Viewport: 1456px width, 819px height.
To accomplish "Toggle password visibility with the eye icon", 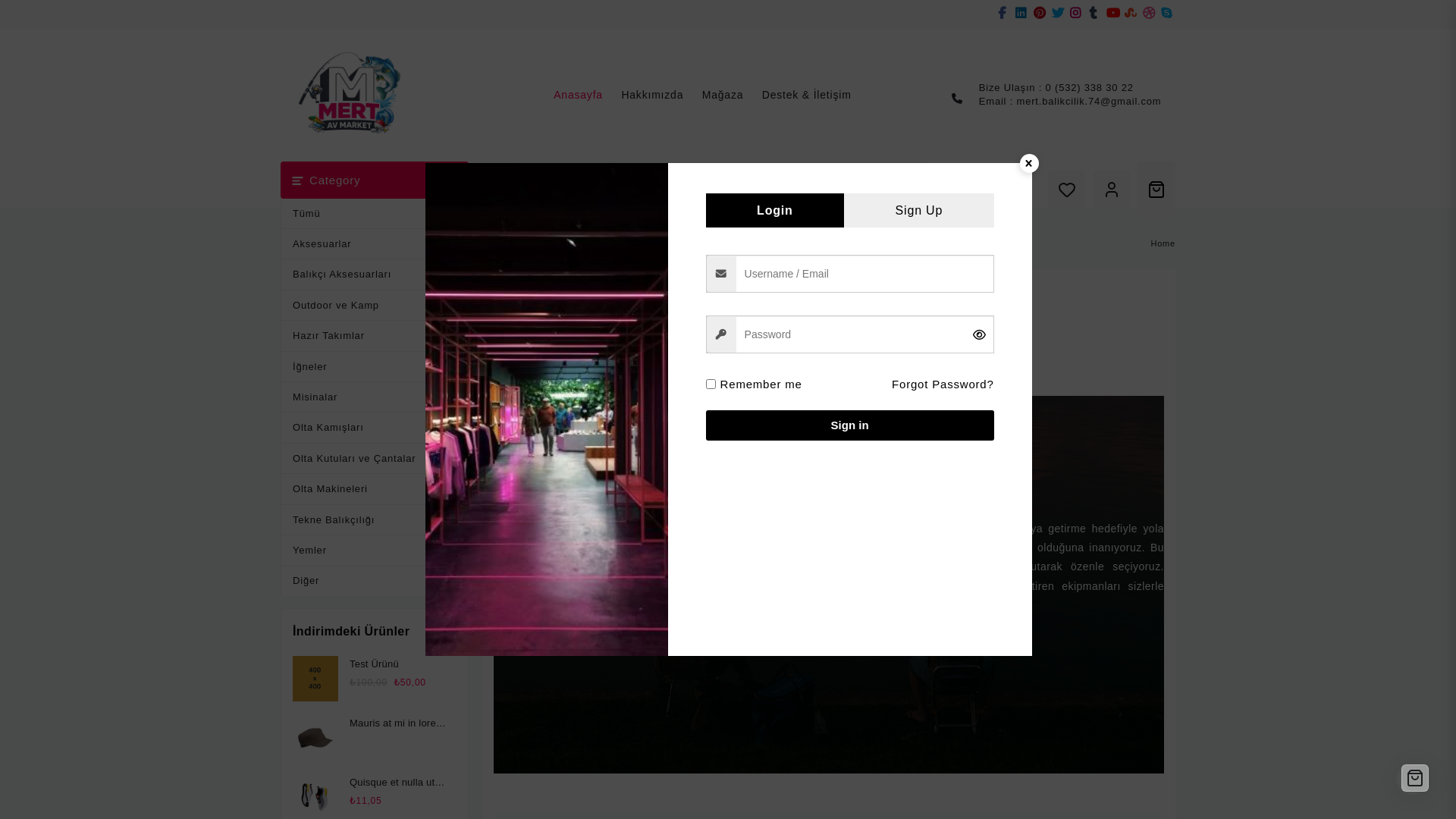I will click(x=979, y=334).
